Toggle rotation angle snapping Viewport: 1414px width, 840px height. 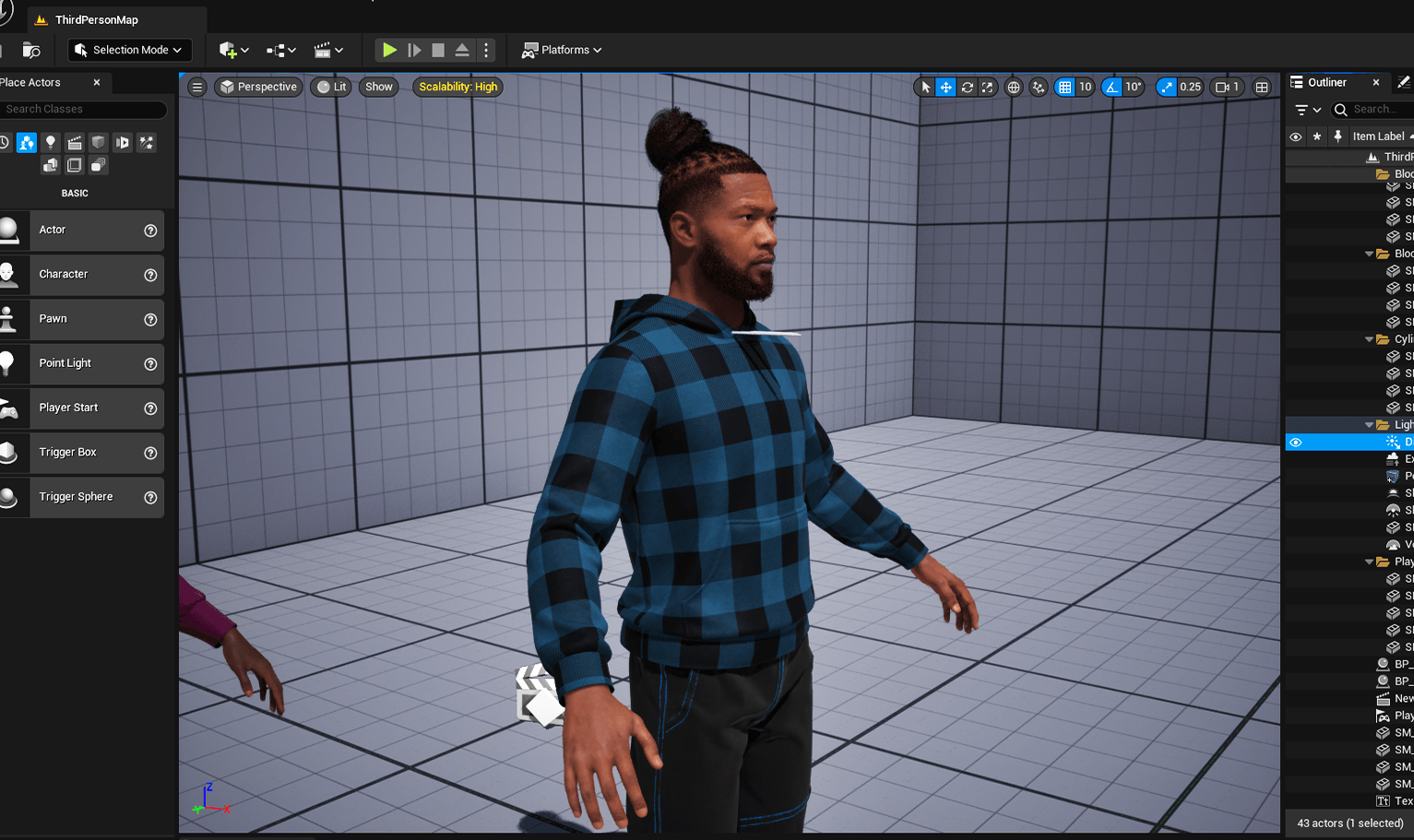coord(1112,87)
